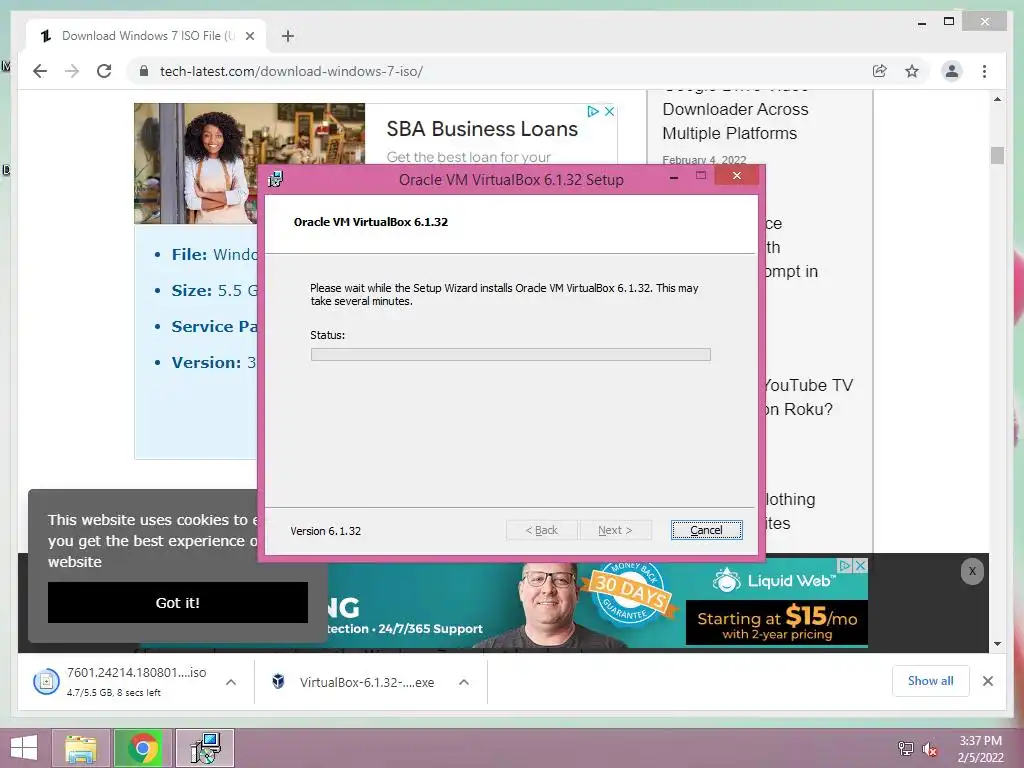Image resolution: width=1024 pixels, height=768 pixels.
Task: Click the greyed-out Back button in Setup
Action: 542,530
